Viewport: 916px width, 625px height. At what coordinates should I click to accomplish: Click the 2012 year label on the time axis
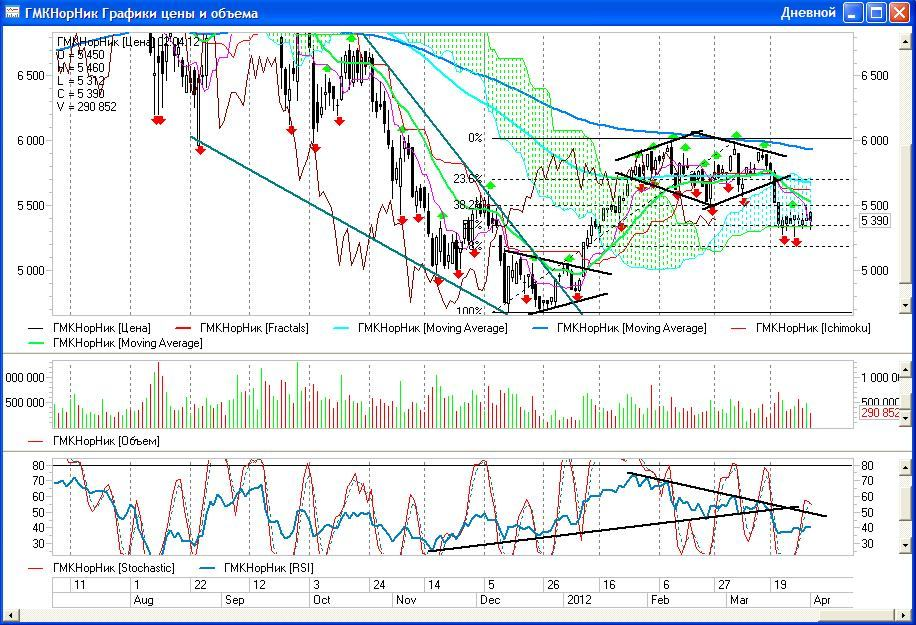tap(579, 600)
